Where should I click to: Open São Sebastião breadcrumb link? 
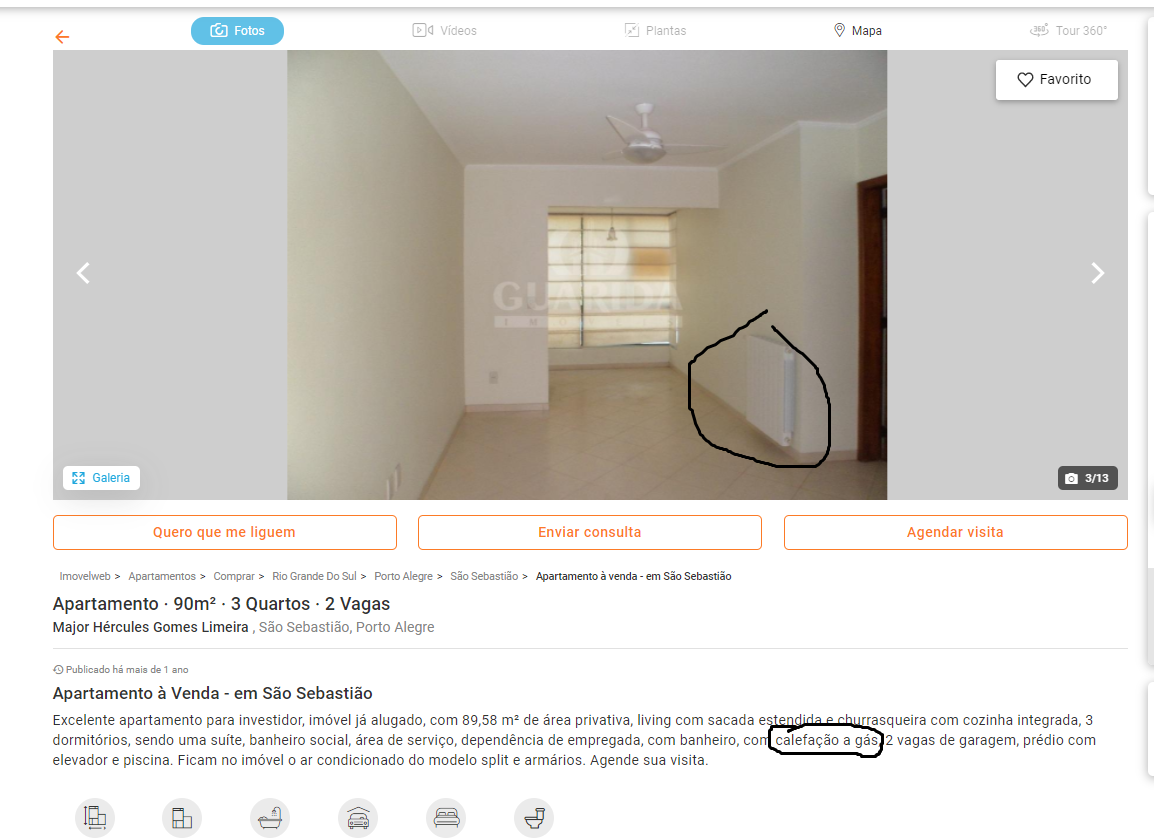pyautogui.click(x=484, y=576)
